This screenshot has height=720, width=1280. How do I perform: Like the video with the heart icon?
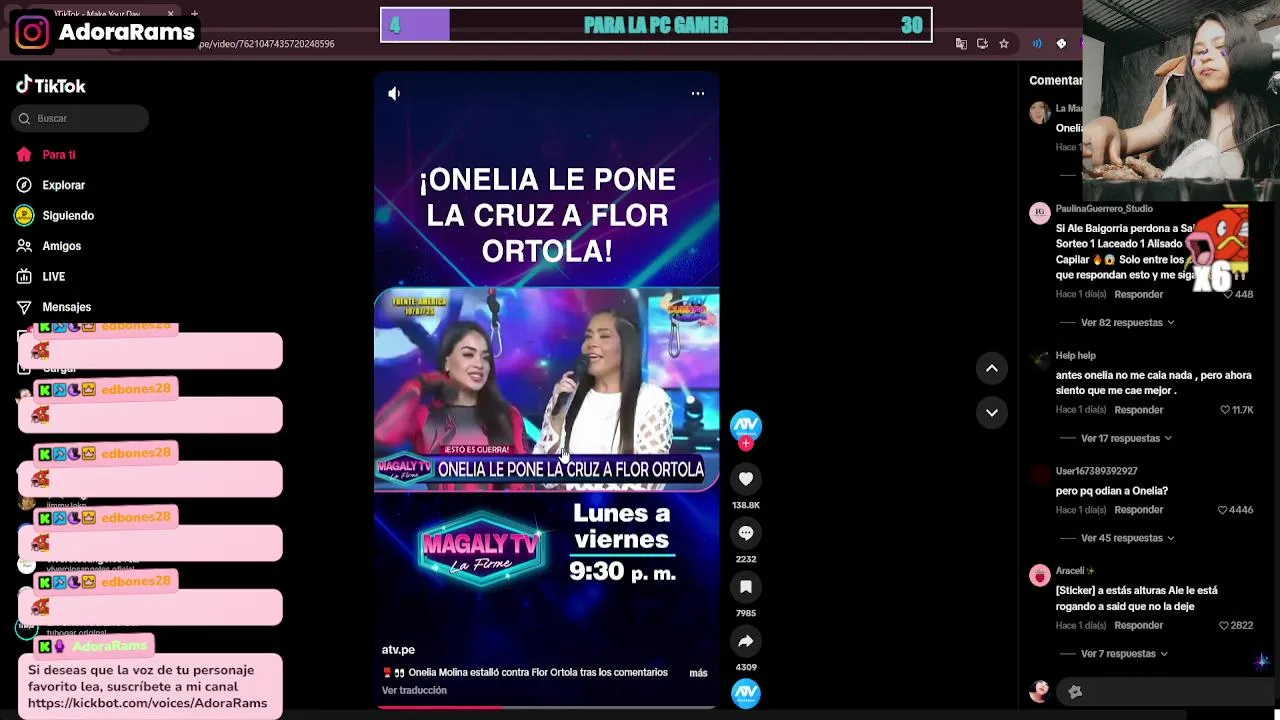746,479
